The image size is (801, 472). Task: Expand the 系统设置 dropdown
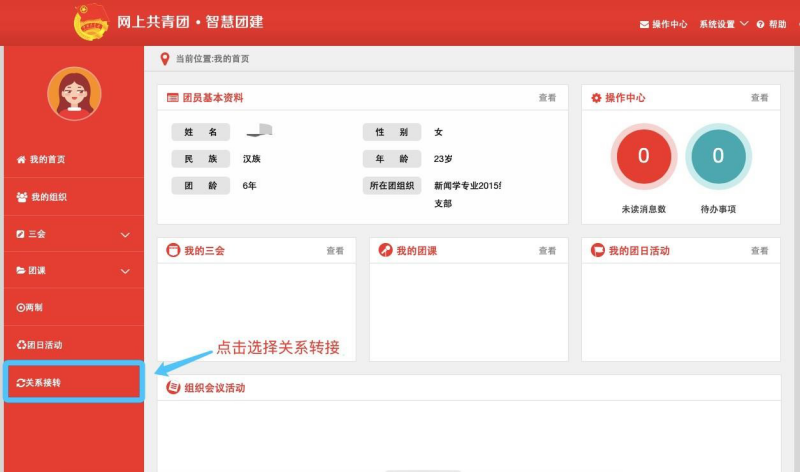[723, 24]
